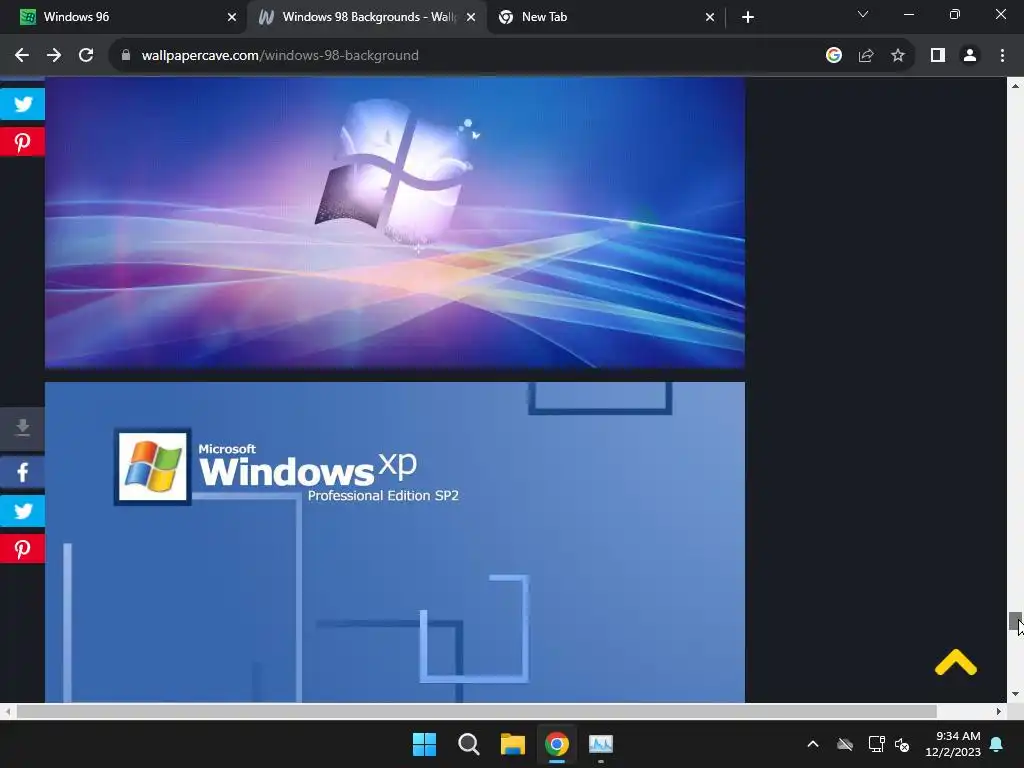Download the Windows XP wallpaper
This screenshot has height=768, width=1024.
[x=22, y=428]
